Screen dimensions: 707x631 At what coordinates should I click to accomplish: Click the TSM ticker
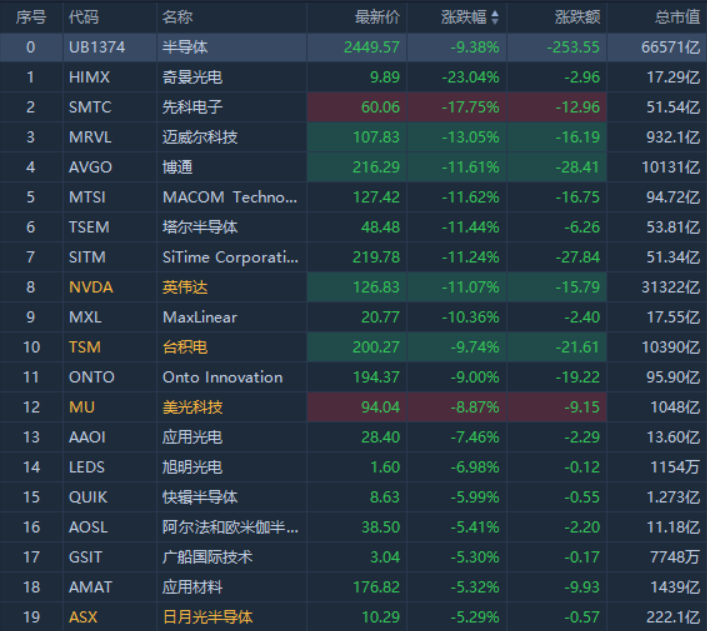84,347
